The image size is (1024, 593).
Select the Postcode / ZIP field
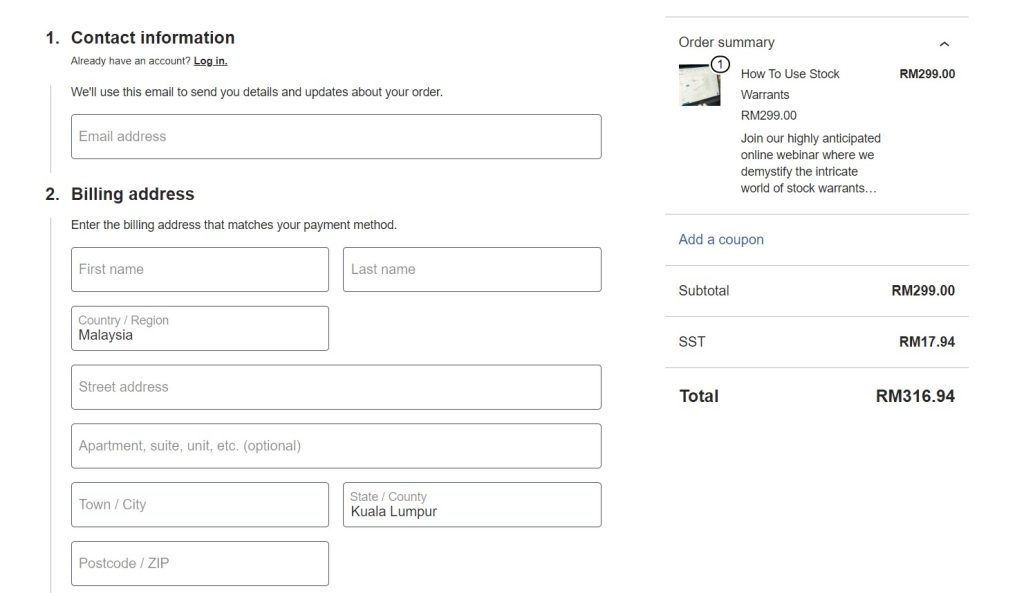point(199,563)
